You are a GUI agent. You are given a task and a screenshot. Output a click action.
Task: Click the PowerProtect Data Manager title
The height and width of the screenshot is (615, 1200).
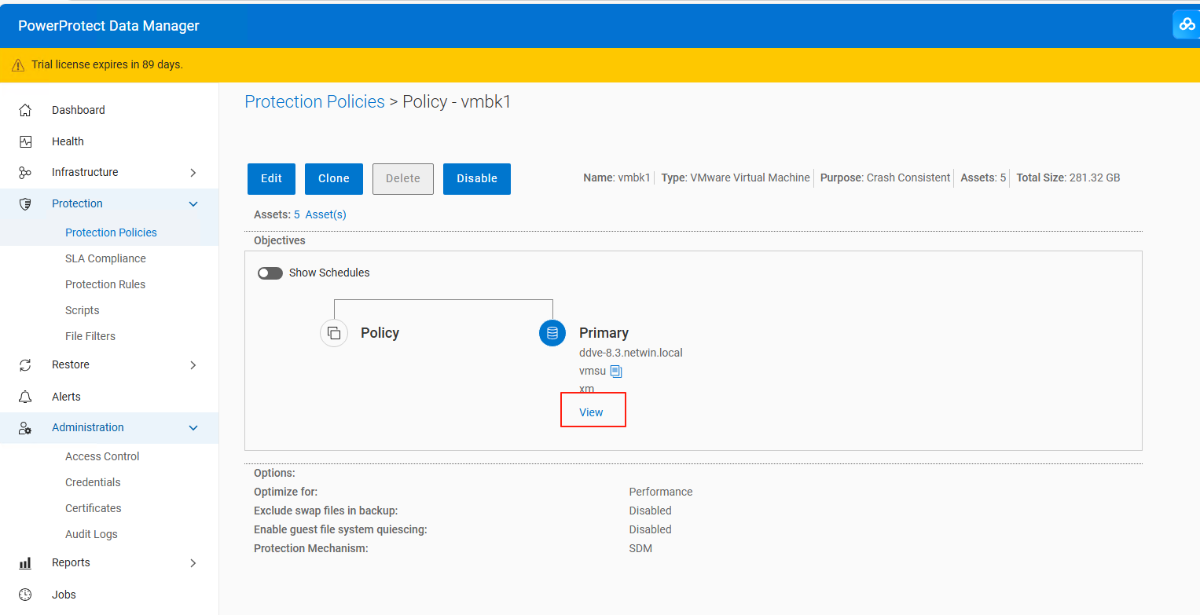tap(109, 26)
